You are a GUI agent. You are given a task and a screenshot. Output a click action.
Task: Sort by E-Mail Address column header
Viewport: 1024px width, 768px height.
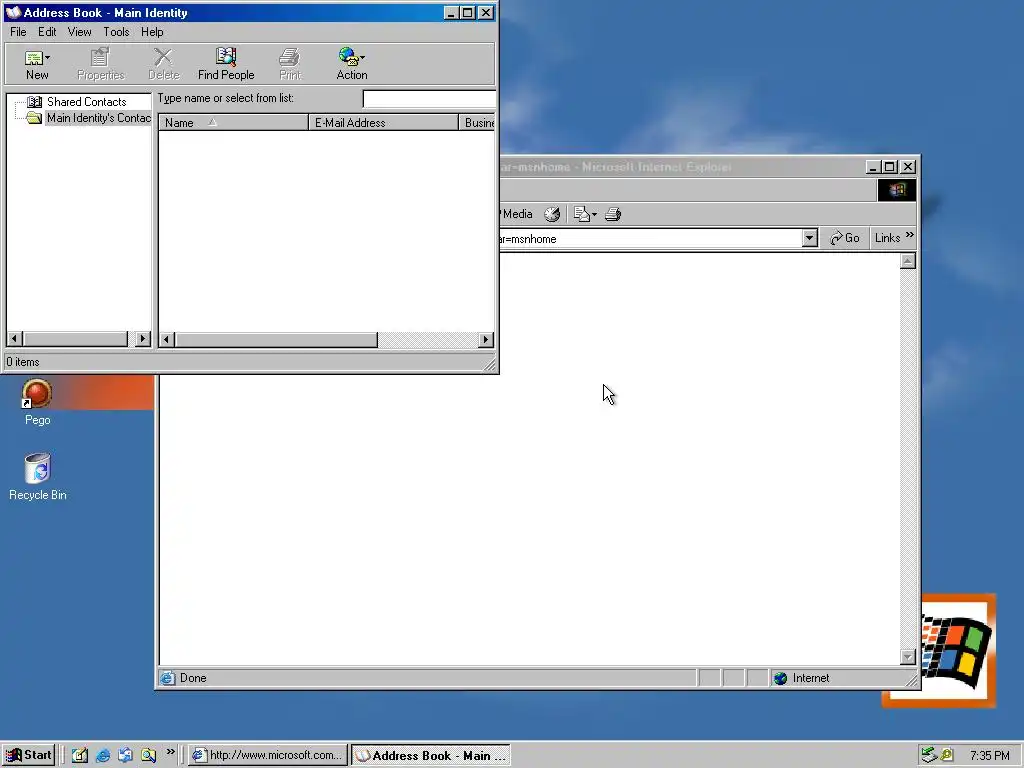point(383,123)
